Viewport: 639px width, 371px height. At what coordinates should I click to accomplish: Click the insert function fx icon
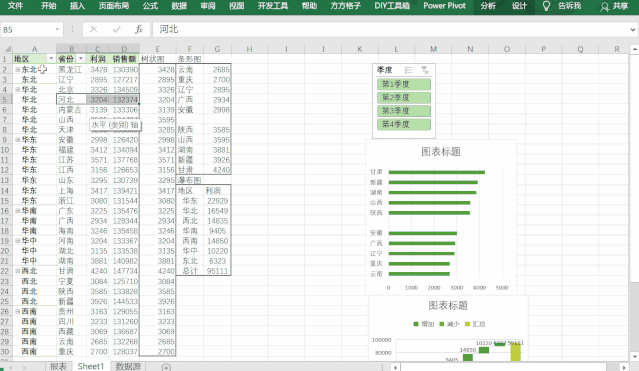pyautogui.click(x=139, y=29)
